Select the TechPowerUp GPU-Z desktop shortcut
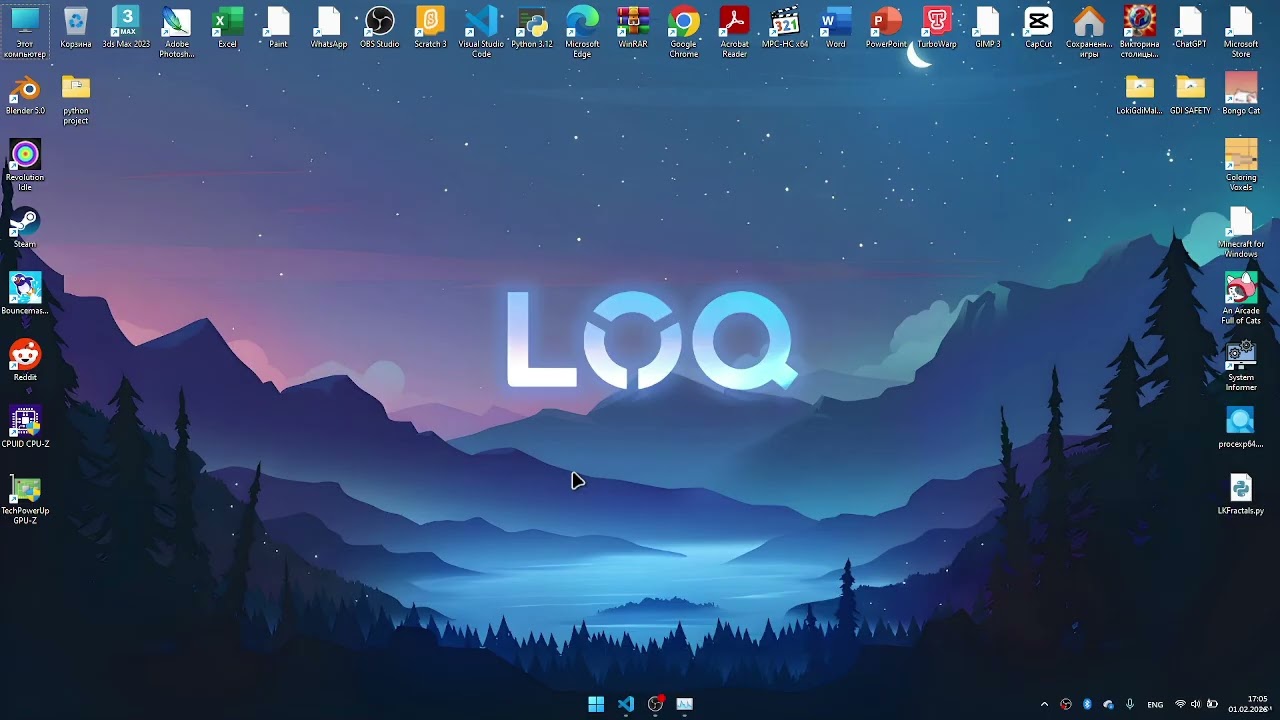The width and height of the screenshot is (1280, 720). click(25, 499)
